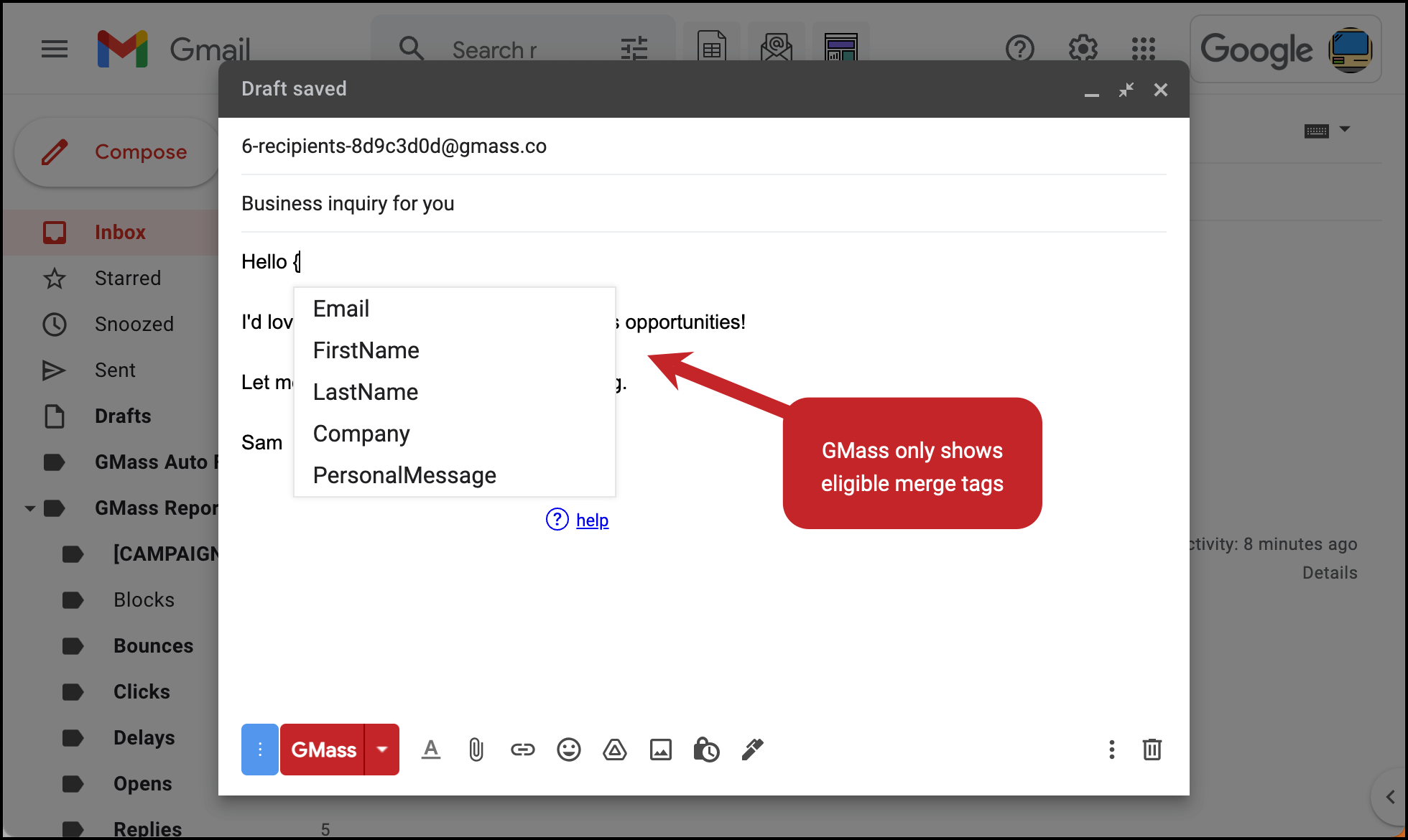The width and height of the screenshot is (1408, 840).
Task: Discard the draft with the trash icon
Action: pos(1152,750)
